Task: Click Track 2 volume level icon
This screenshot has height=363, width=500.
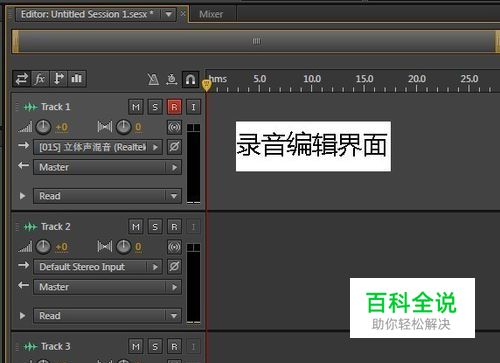Action: tap(25, 247)
